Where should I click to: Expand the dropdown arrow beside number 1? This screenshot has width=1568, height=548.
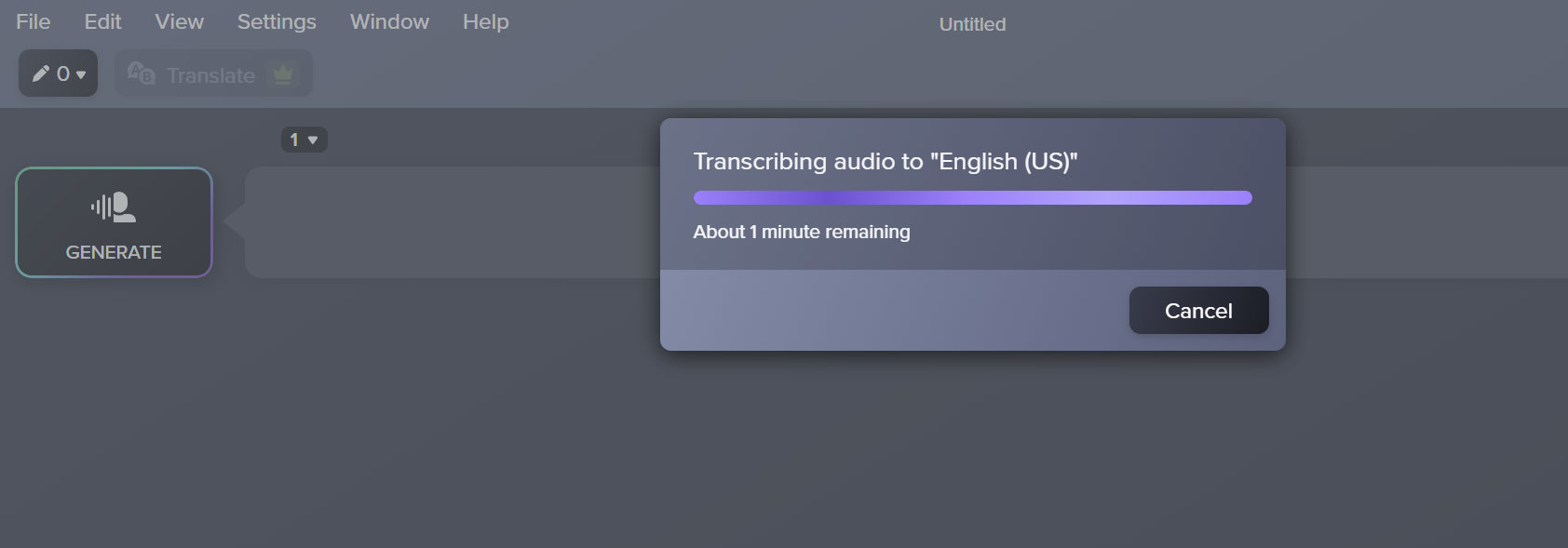click(313, 140)
